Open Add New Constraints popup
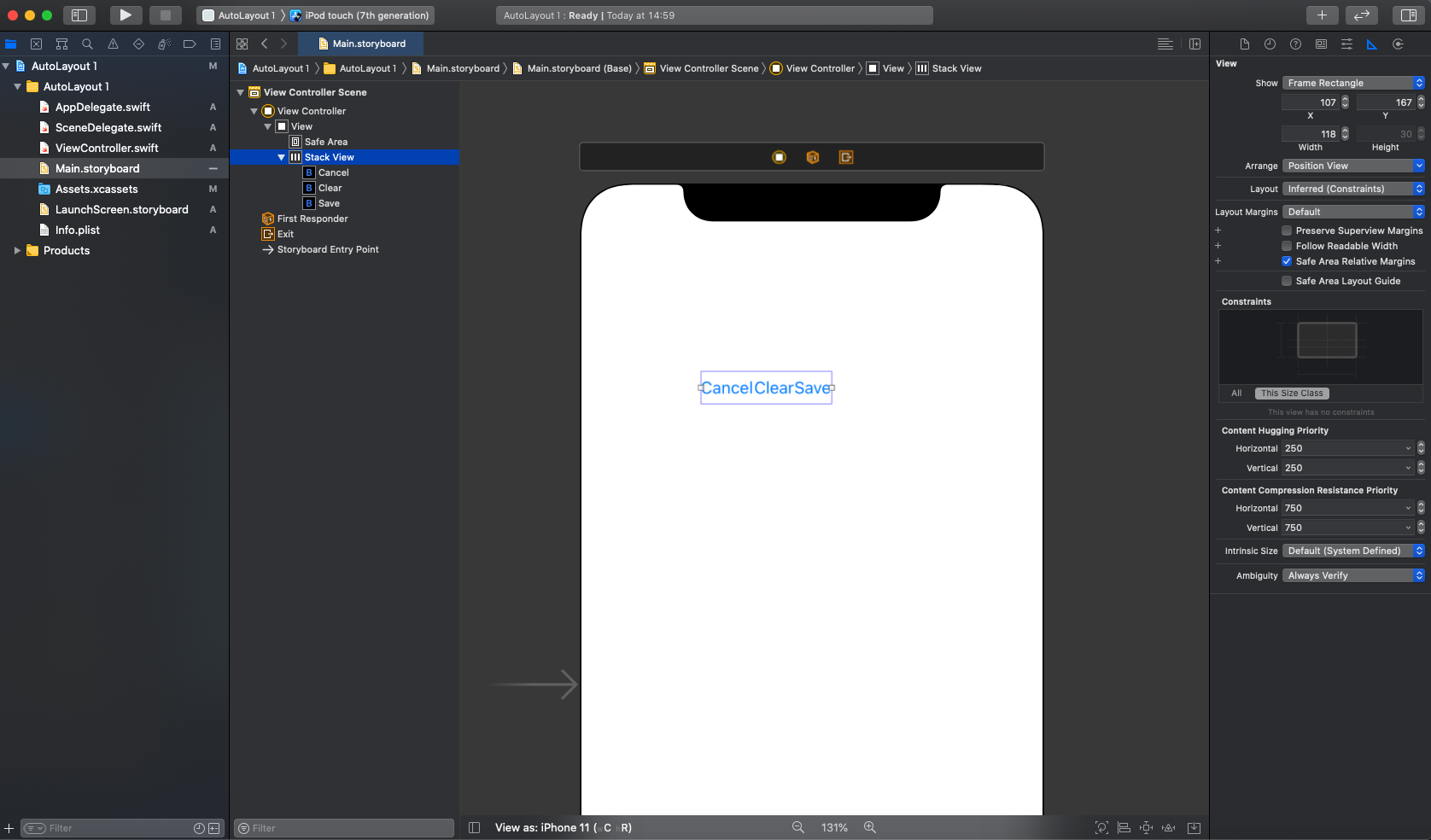The image size is (1431, 840). (x=1147, y=827)
